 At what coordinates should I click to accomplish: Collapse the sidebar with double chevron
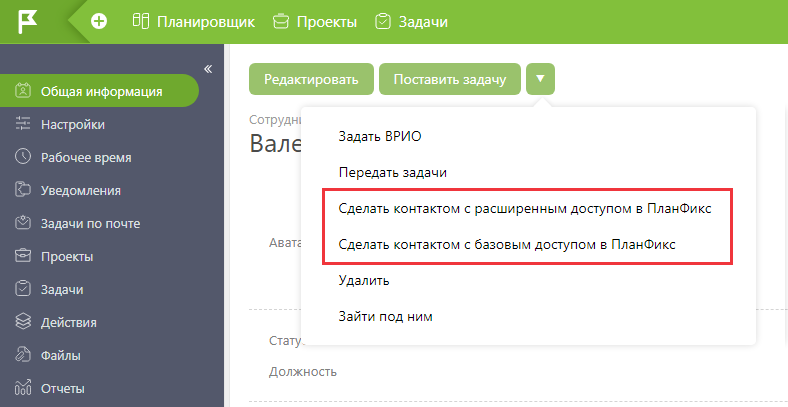click(208, 69)
